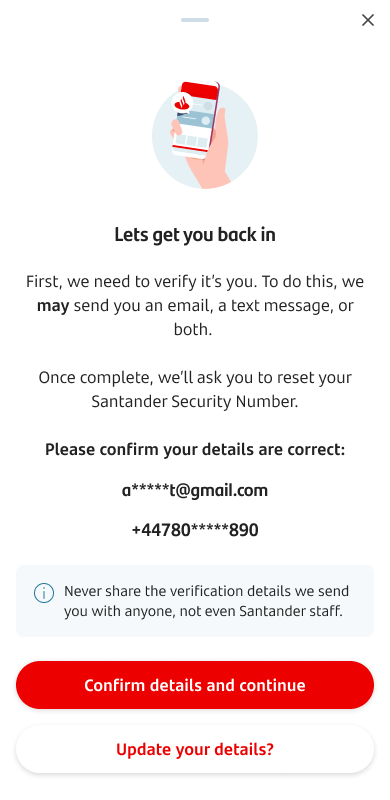Open Update your details option
The height and width of the screenshot is (800, 390).
pos(195,749)
